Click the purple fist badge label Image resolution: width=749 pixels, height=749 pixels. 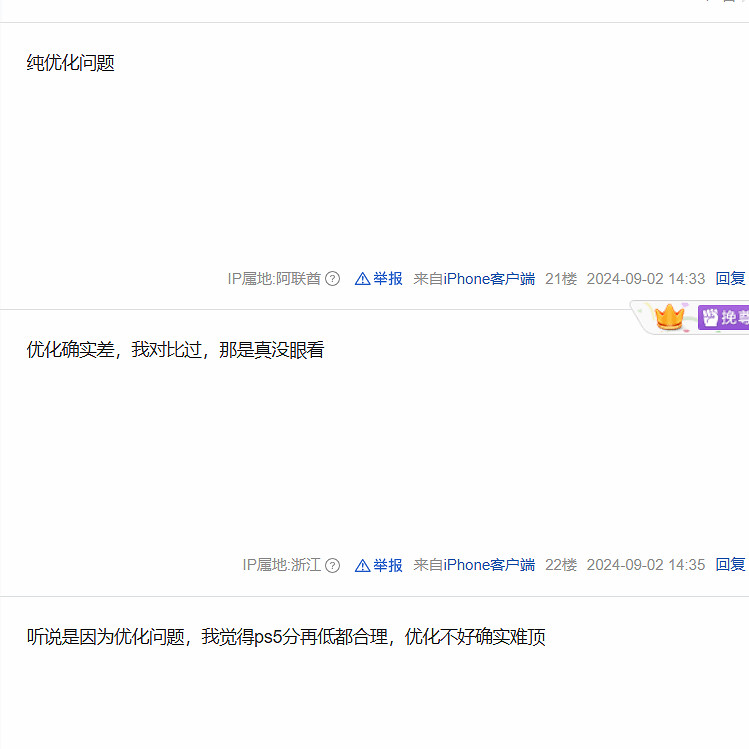[723, 317]
